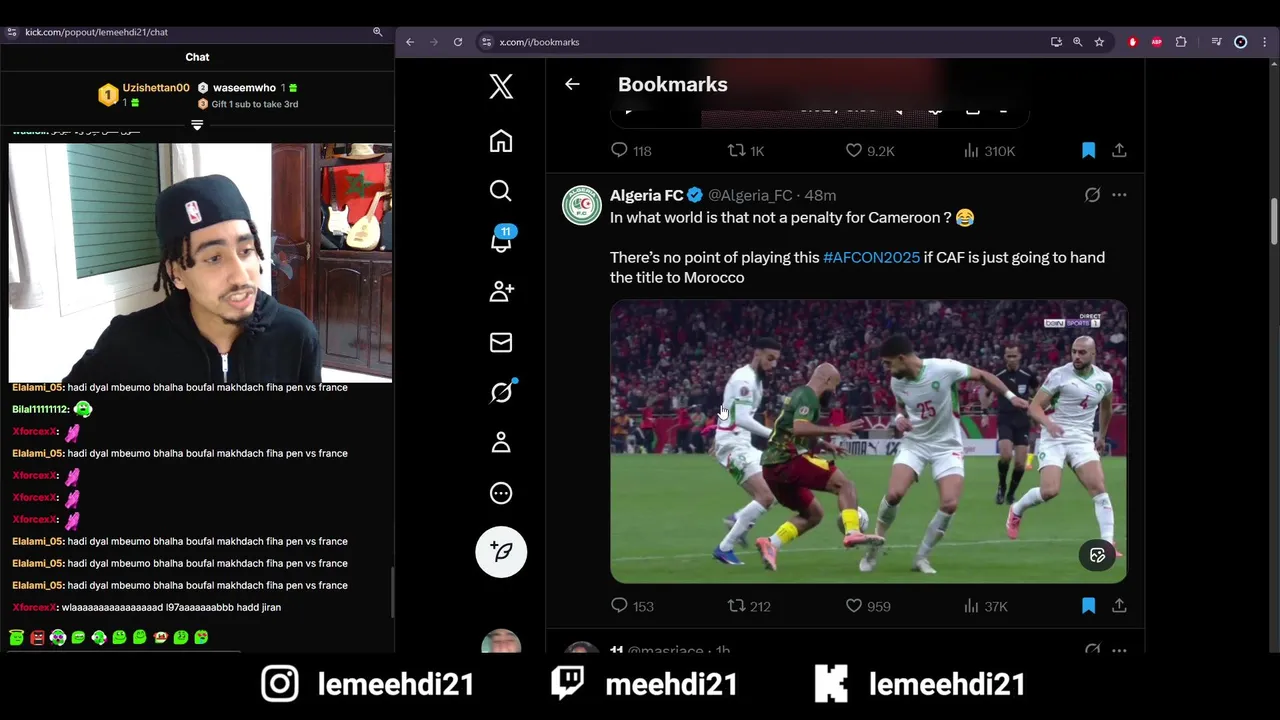This screenshot has height=720, width=1280.
Task: Open the Explore search icon in sidebar
Action: tap(501, 191)
